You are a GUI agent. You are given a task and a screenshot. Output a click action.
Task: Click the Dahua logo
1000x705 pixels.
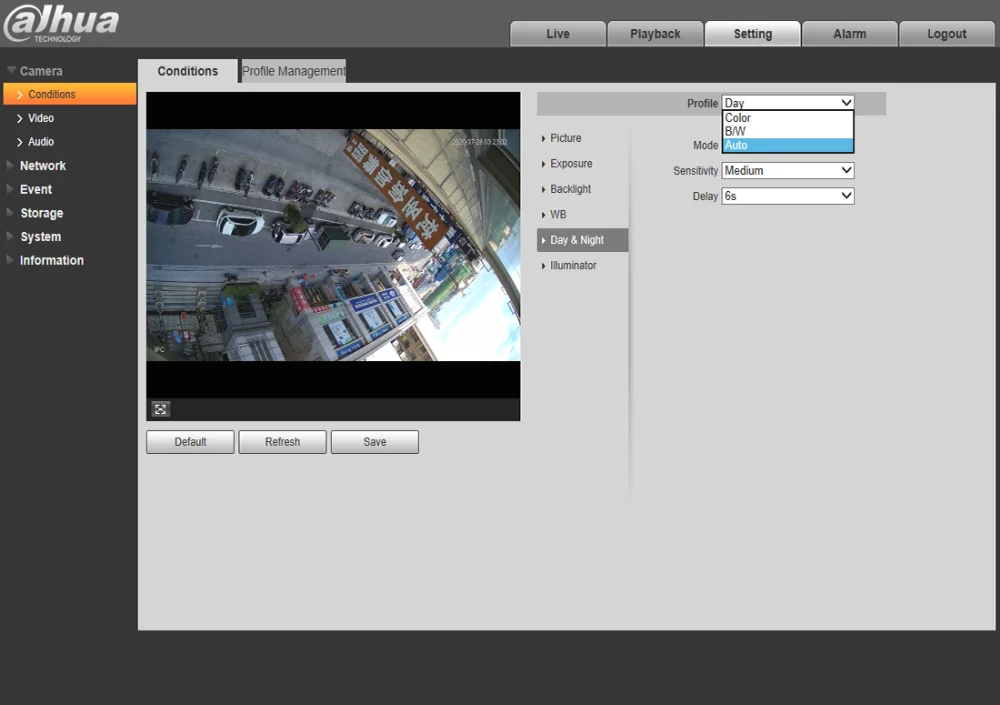pos(61,24)
